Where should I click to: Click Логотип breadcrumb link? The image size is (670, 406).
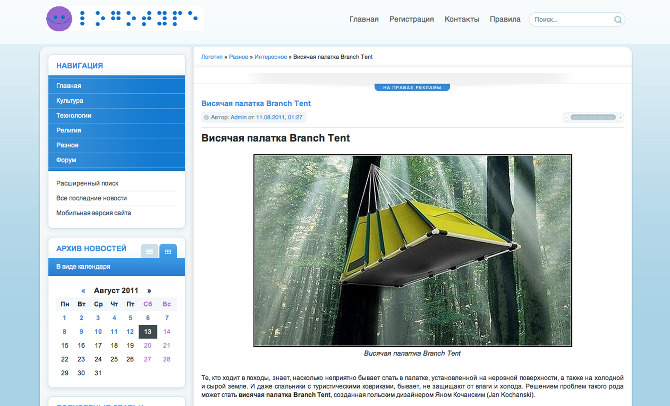[x=212, y=57]
